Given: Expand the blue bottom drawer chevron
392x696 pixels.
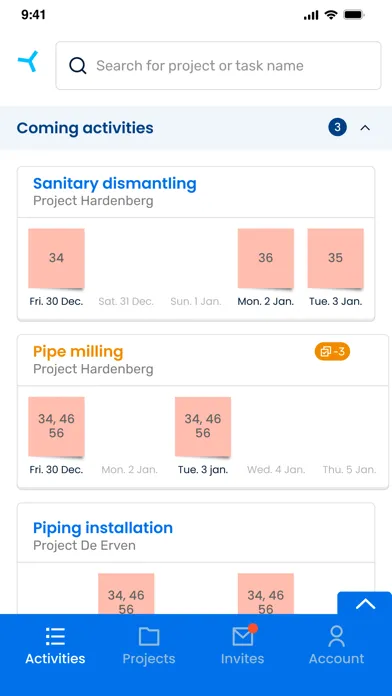Looking at the screenshot, I should [365, 604].
